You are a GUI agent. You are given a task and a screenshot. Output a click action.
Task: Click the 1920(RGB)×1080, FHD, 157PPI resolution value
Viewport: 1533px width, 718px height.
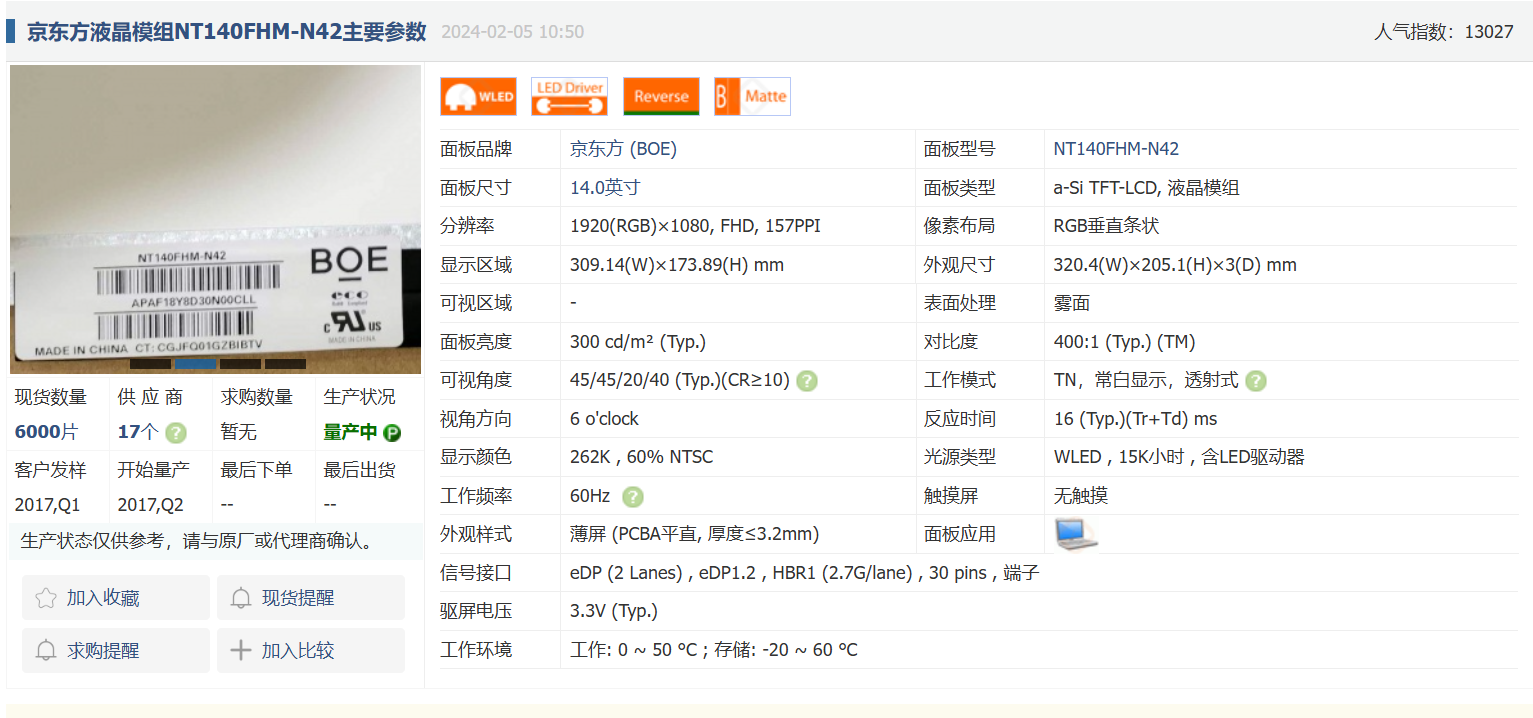click(x=695, y=226)
